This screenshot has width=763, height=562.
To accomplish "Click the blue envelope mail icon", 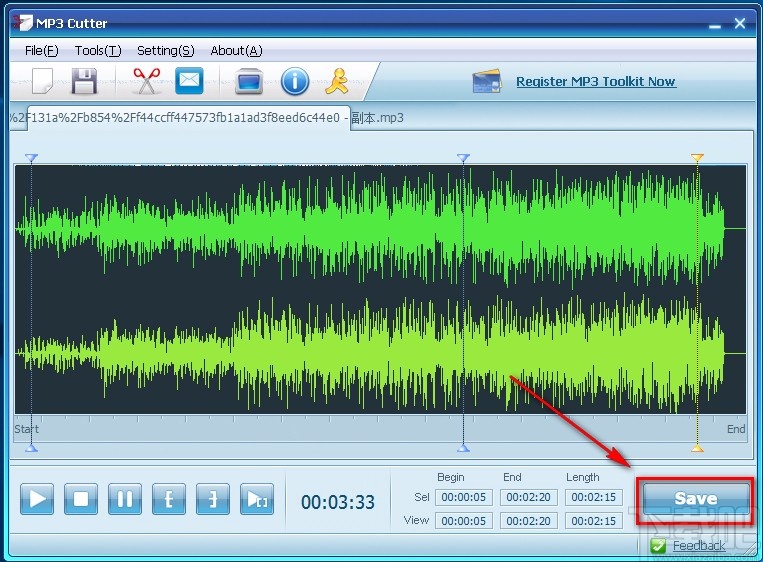I will [x=189, y=80].
